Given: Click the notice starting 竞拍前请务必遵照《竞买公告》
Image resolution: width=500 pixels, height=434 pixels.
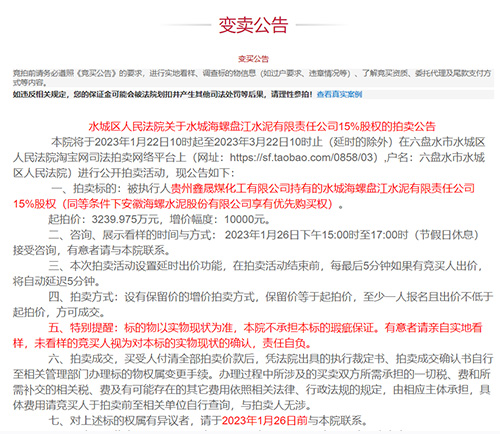Looking at the screenshot, I should (x=252, y=77).
